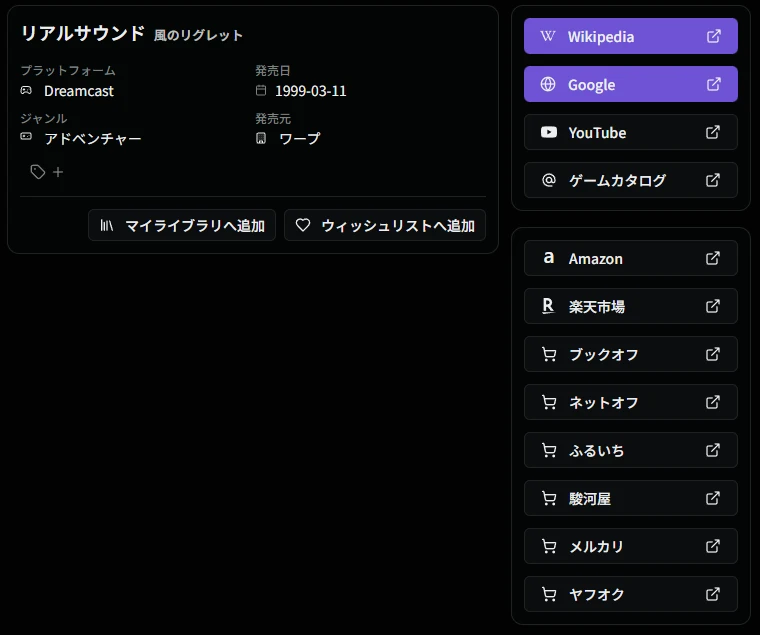Click the genre icon beside アドベンチャー
The height and width of the screenshot is (635, 760).
click(26, 136)
